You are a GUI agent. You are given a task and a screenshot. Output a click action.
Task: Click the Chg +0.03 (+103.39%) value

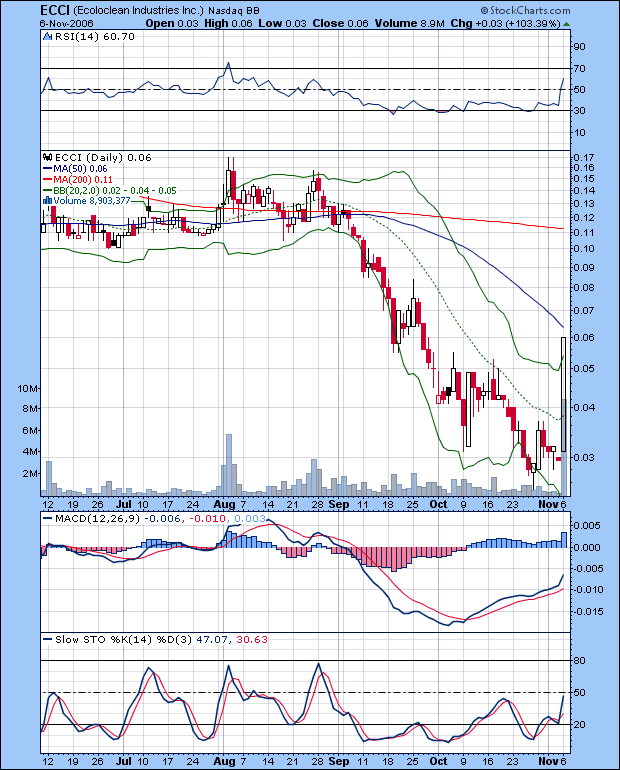coord(506,24)
